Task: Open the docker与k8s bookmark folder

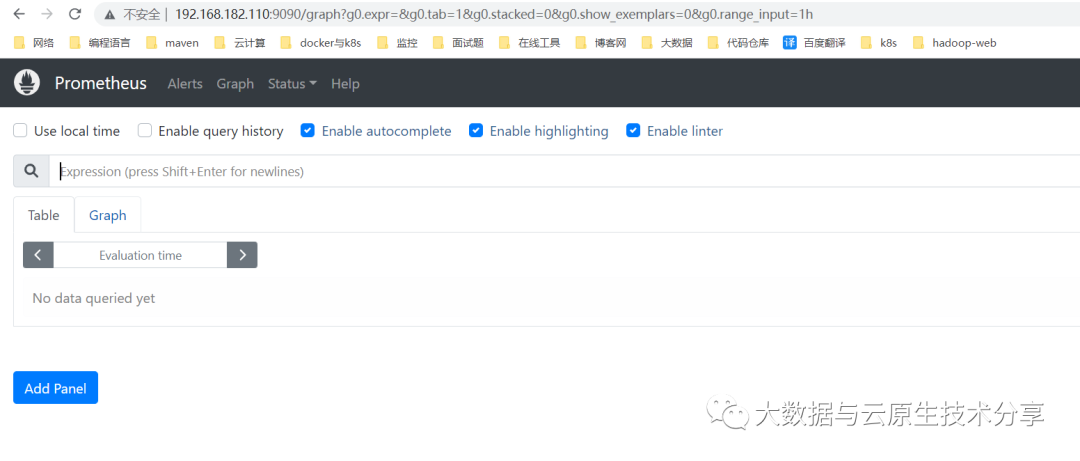Action: pos(322,43)
